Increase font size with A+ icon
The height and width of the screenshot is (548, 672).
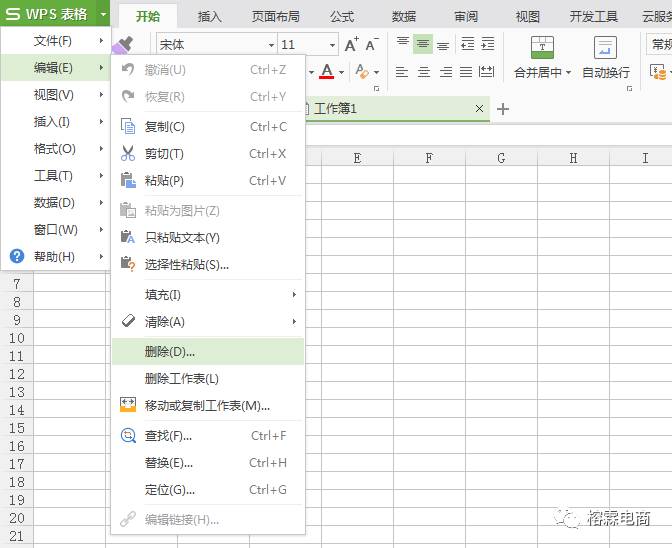(352, 44)
